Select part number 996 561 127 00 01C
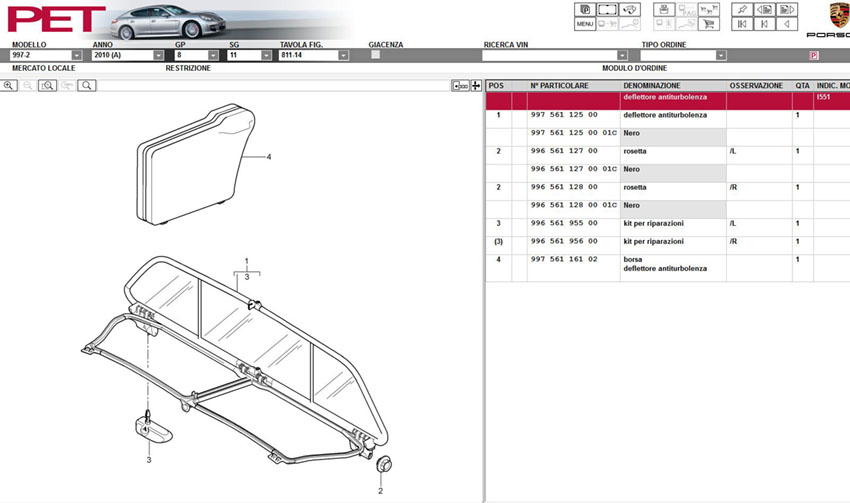The height and width of the screenshot is (503, 850). [574, 169]
